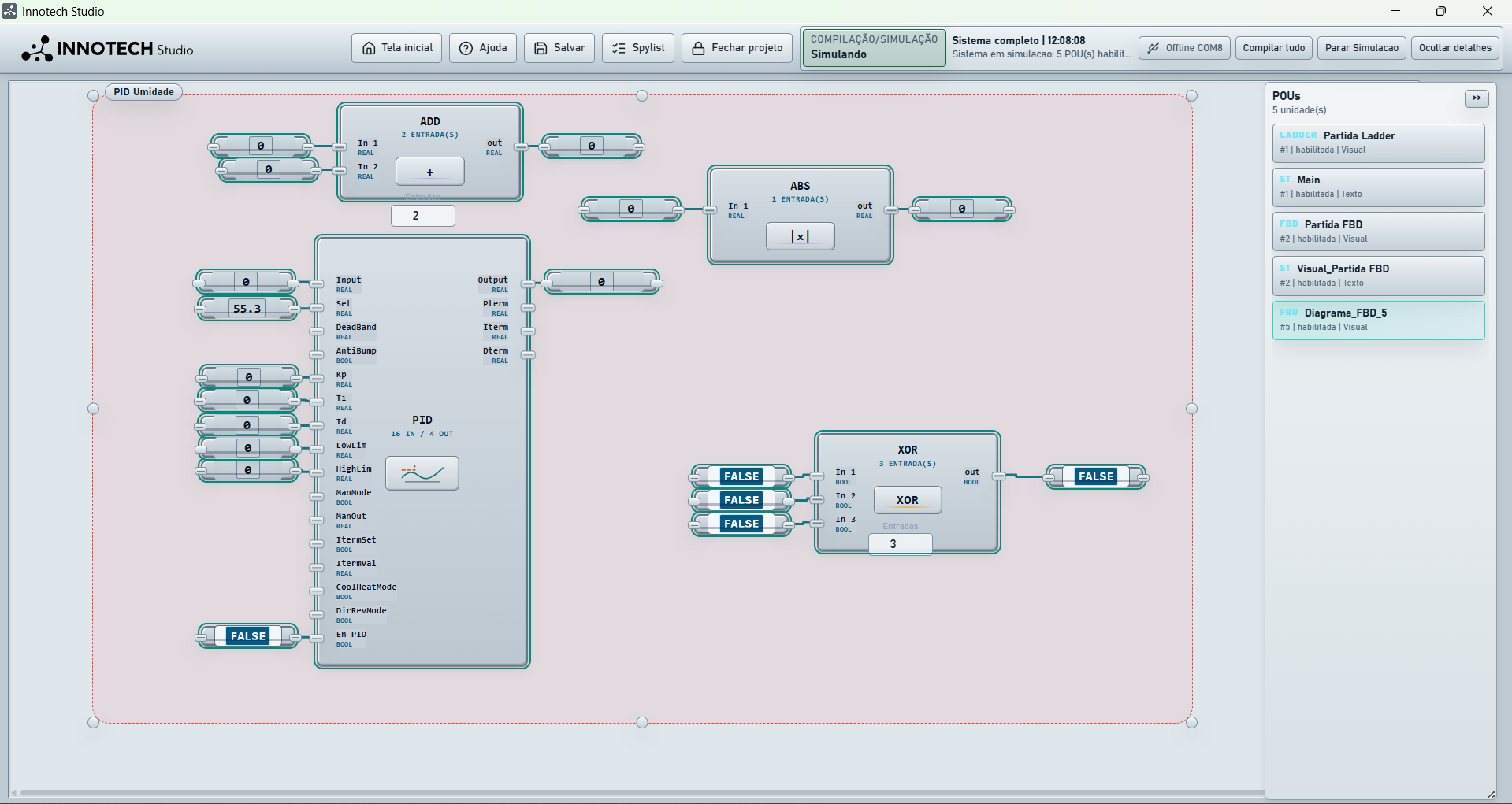The width and height of the screenshot is (1512, 804).
Task: Click the ABS block title
Action: (800, 186)
